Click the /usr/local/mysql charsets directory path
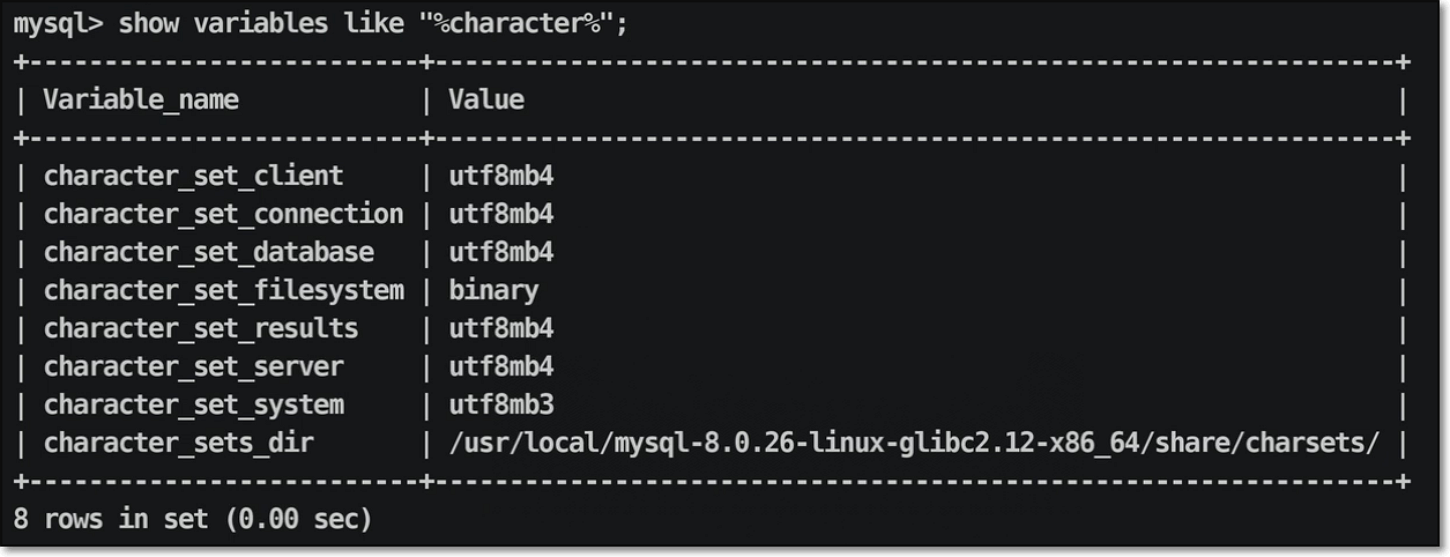The height and width of the screenshot is (557, 1450). point(914,443)
